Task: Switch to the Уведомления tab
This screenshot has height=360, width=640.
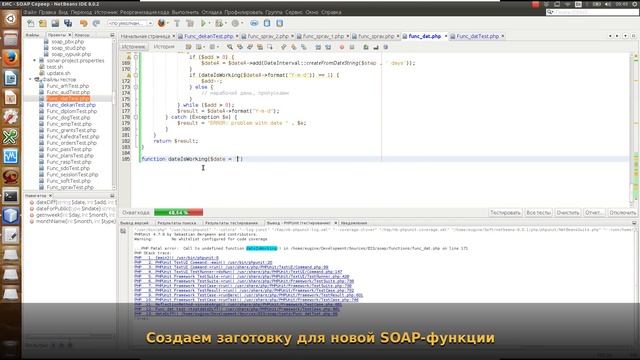Action: pyautogui.click(x=353, y=223)
